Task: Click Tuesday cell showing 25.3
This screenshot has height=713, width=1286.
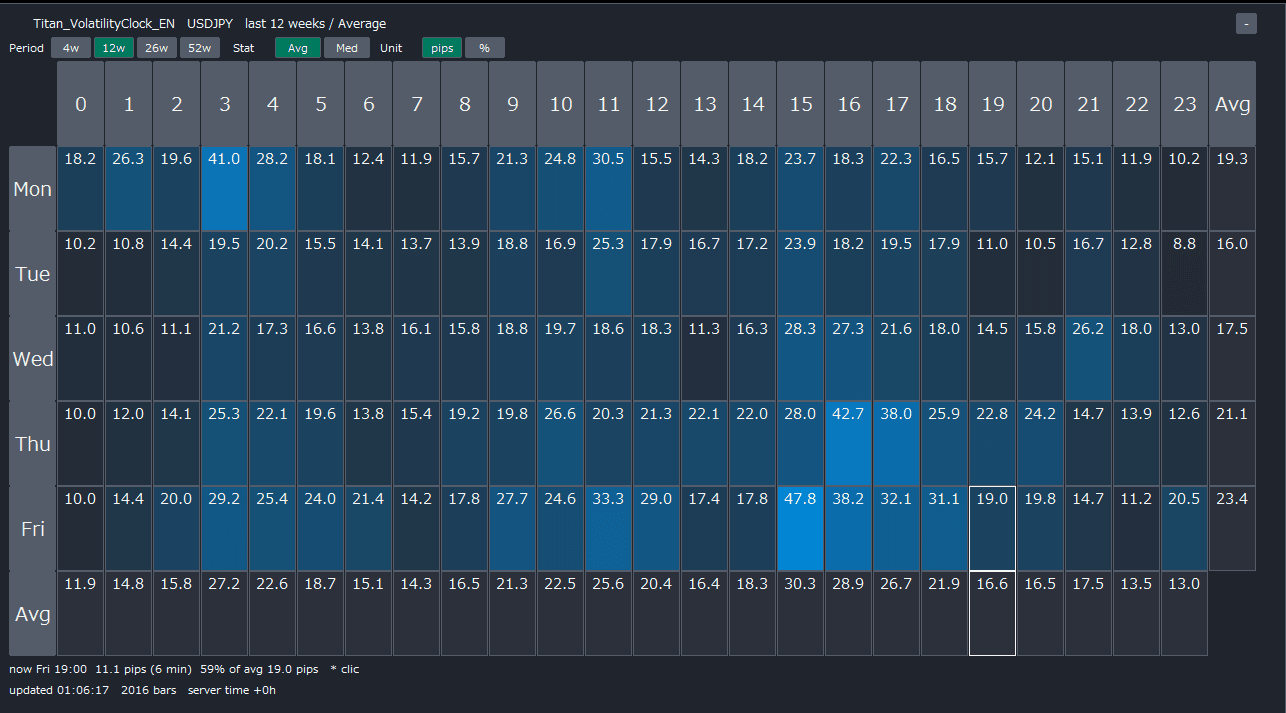Action: point(609,274)
